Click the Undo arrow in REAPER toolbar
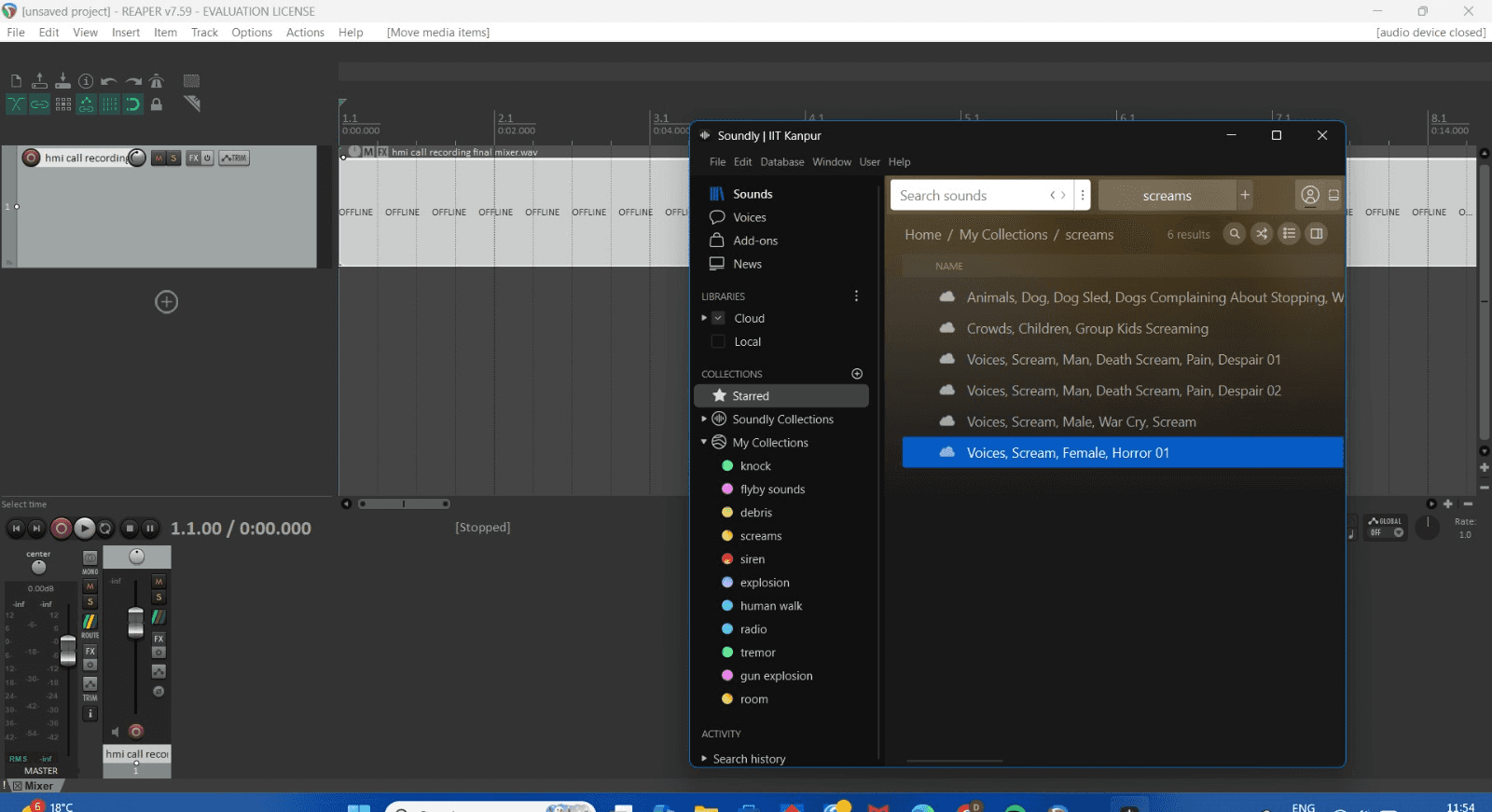Viewport: 1492px width, 812px height. [x=109, y=81]
